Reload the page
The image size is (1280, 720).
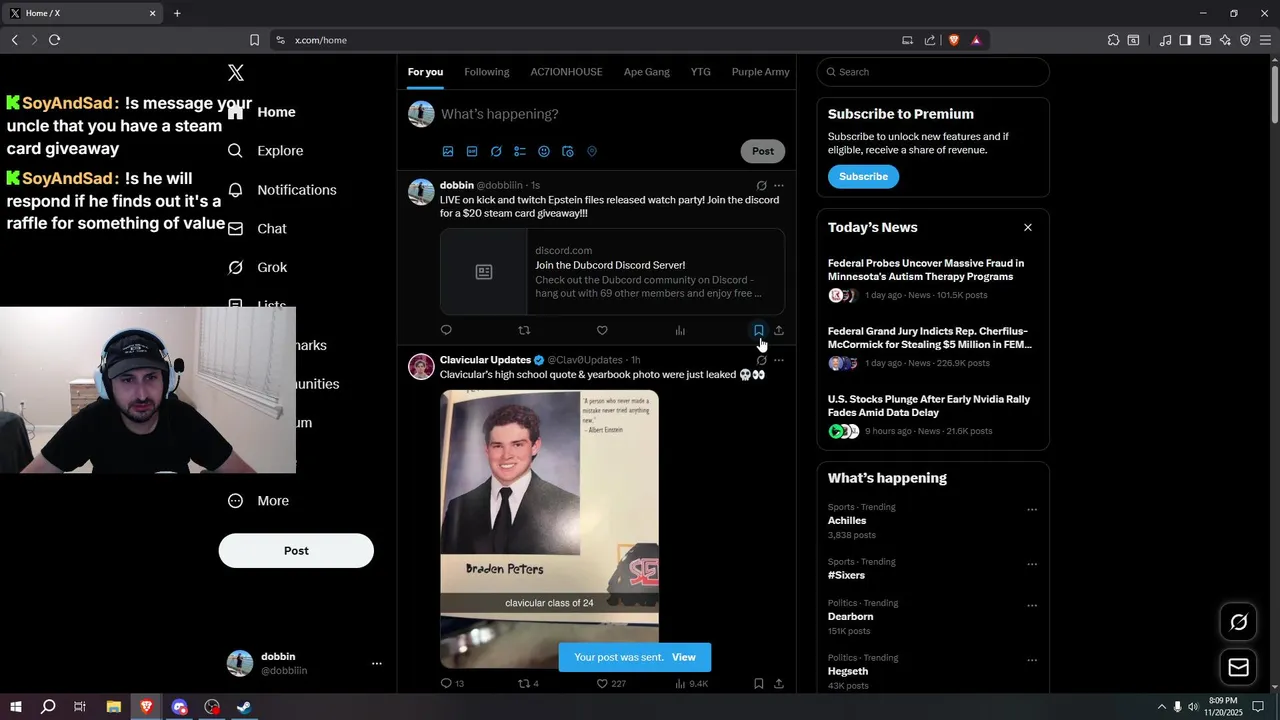[x=54, y=40]
